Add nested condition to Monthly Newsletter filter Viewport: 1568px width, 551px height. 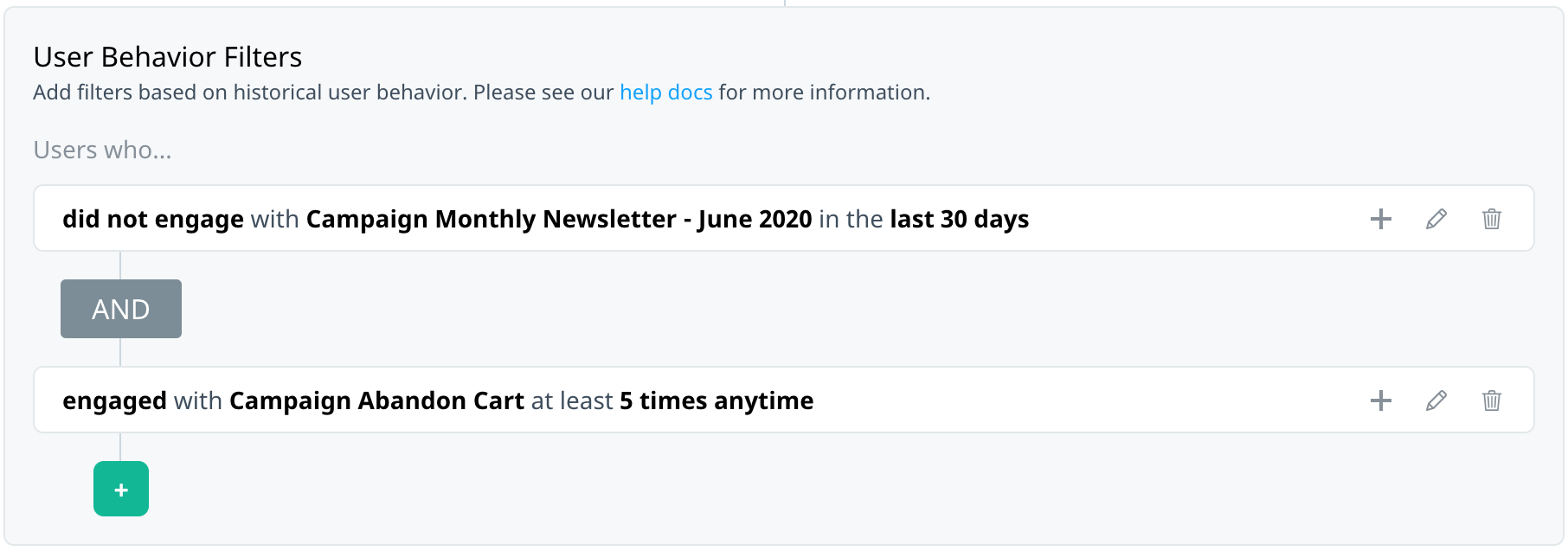(x=1381, y=219)
